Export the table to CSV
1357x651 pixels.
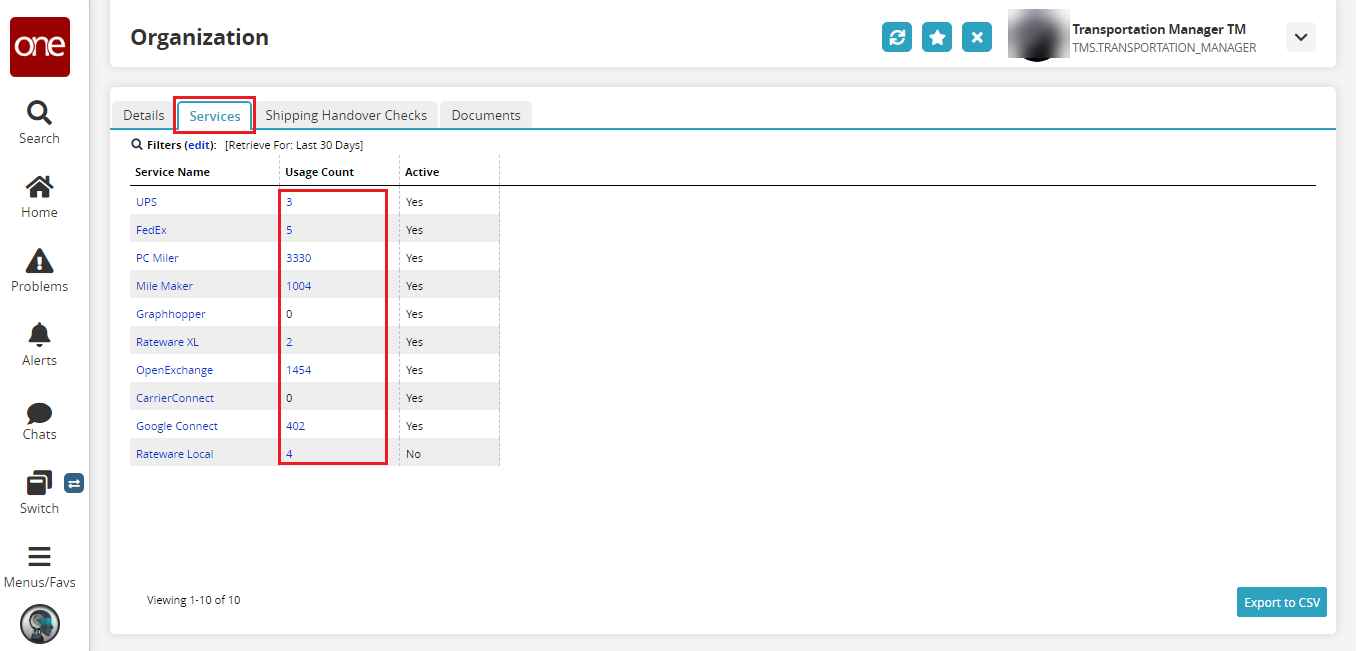point(1282,602)
